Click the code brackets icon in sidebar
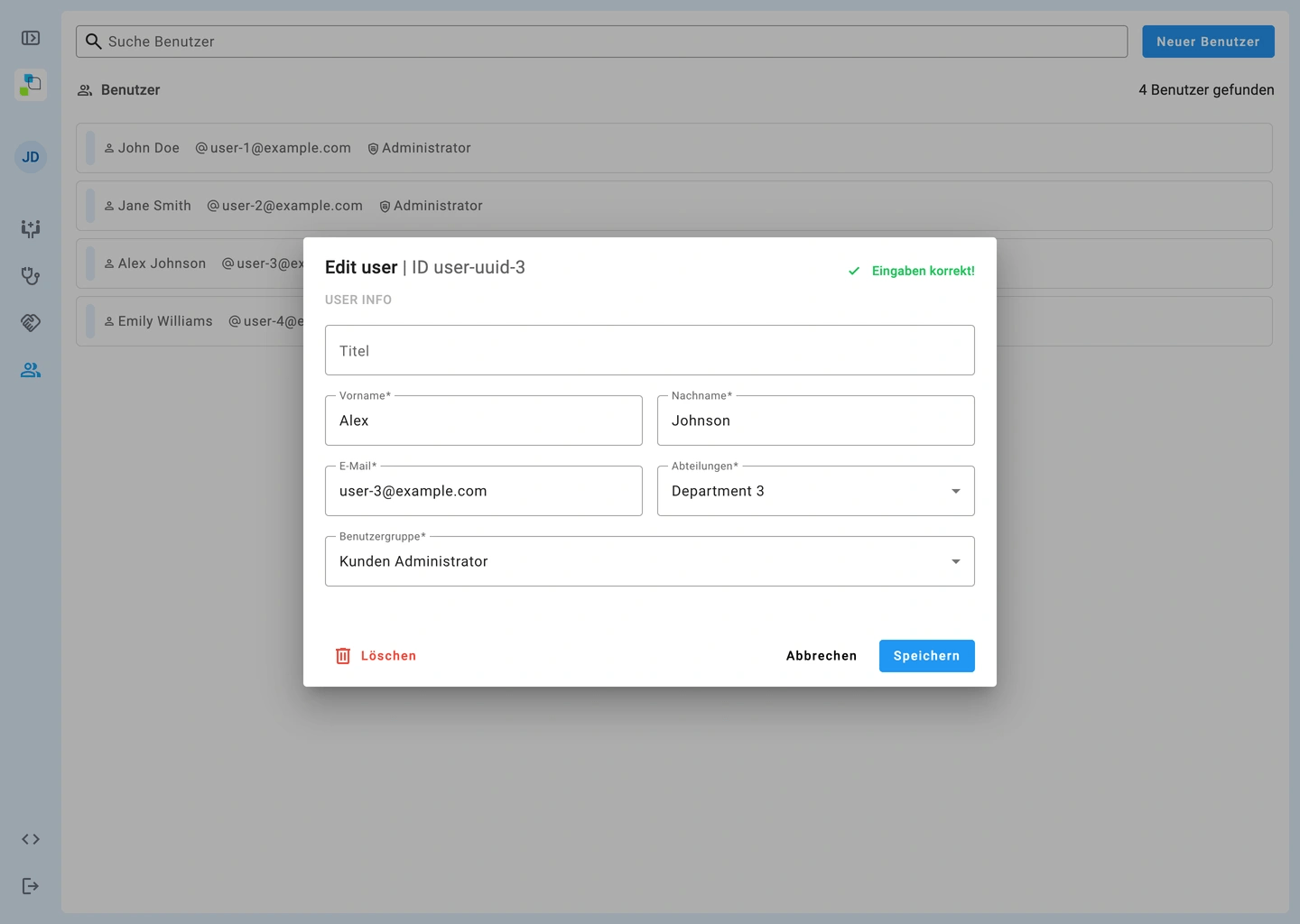1300x924 pixels. [31, 839]
